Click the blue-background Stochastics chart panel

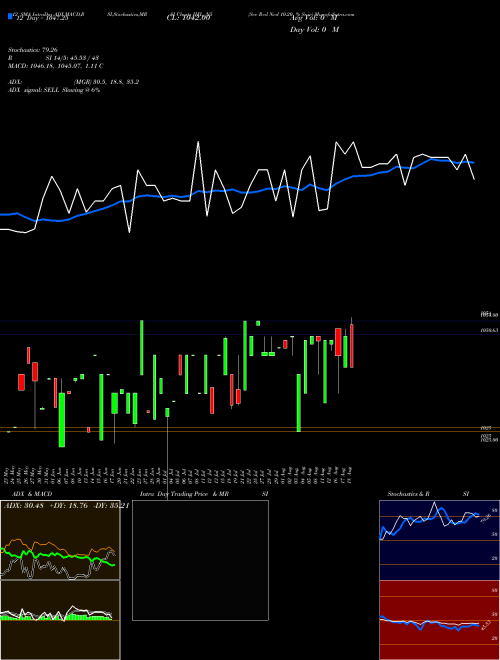coord(439,540)
